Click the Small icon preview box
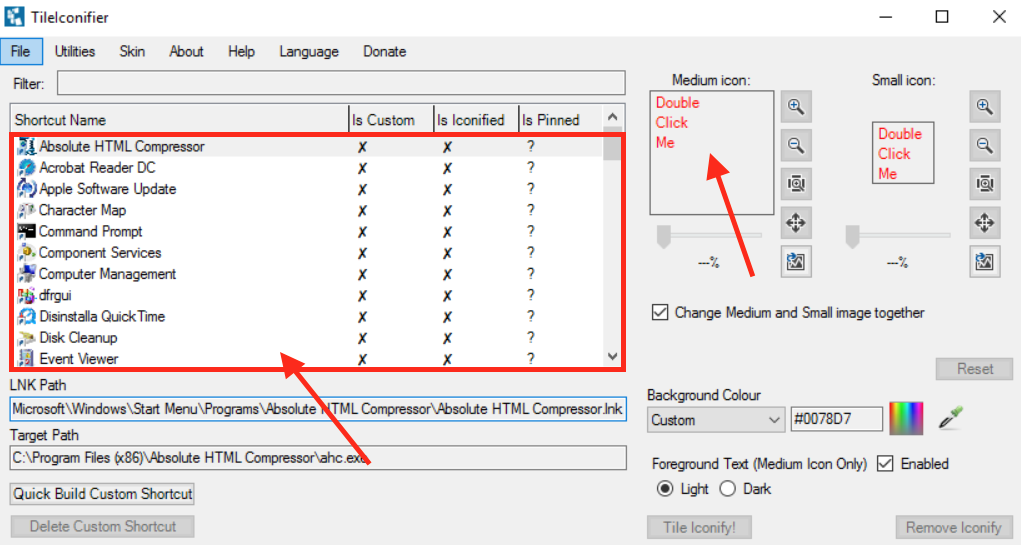Viewport: 1021px width, 545px height. coord(902,153)
